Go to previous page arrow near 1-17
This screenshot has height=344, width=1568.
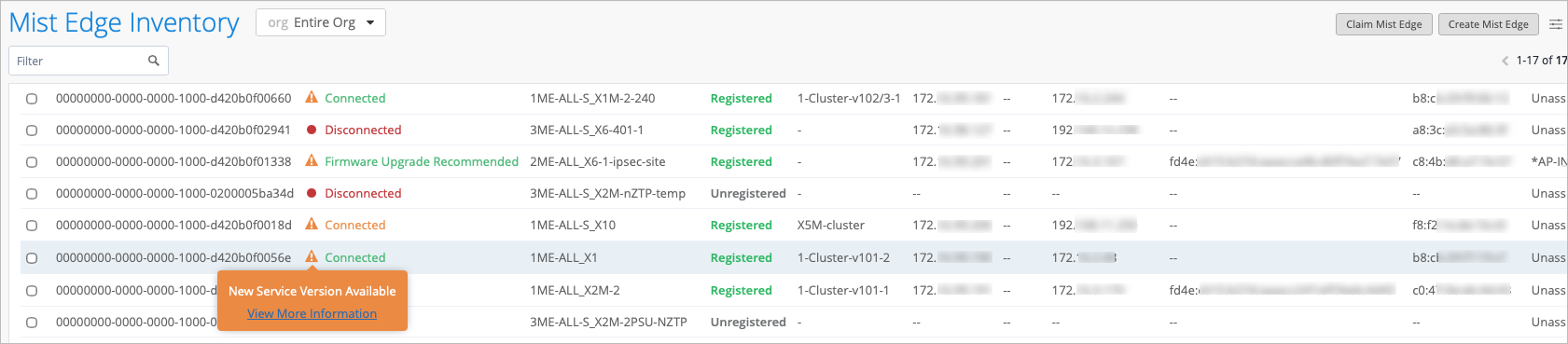pos(1505,61)
